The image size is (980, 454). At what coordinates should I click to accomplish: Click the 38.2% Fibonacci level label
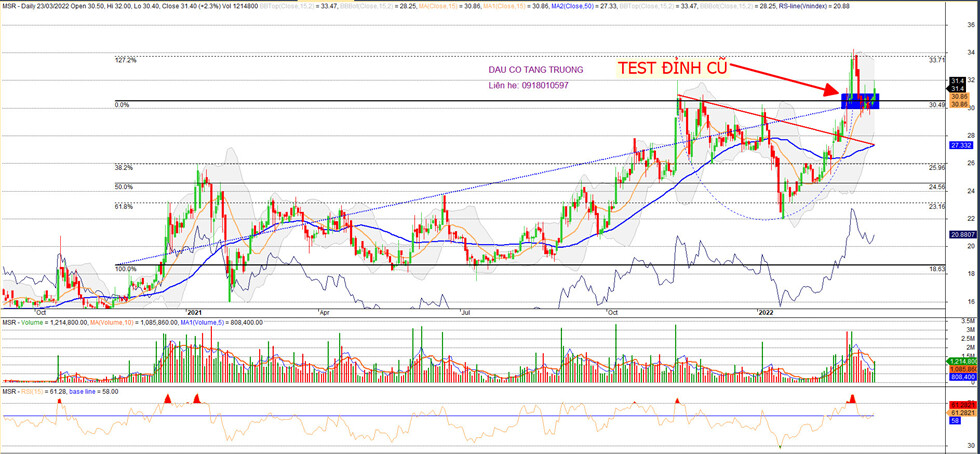(124, 168)
